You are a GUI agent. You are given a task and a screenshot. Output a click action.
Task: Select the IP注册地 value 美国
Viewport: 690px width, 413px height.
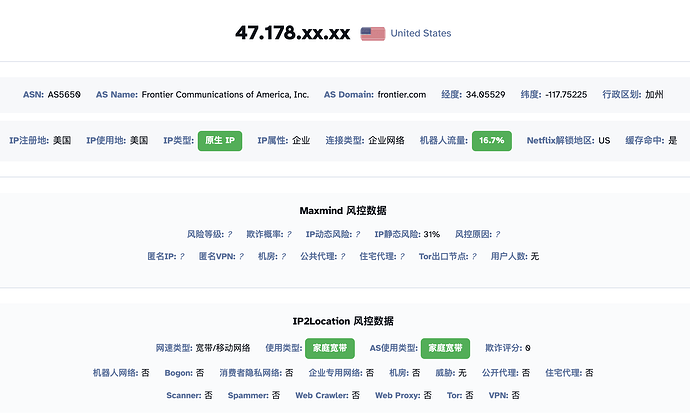pos(62,141)
